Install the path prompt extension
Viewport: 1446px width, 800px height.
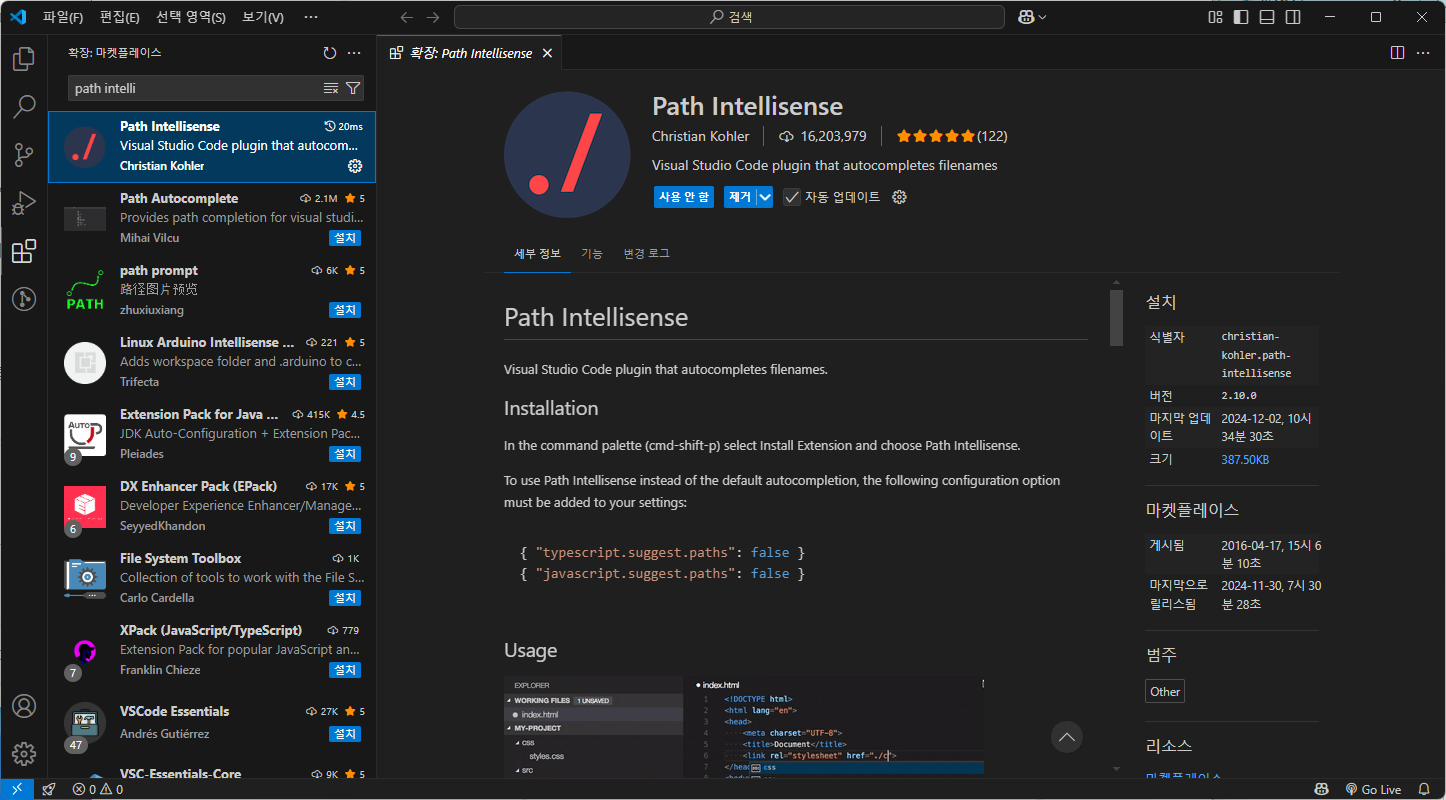345,310
